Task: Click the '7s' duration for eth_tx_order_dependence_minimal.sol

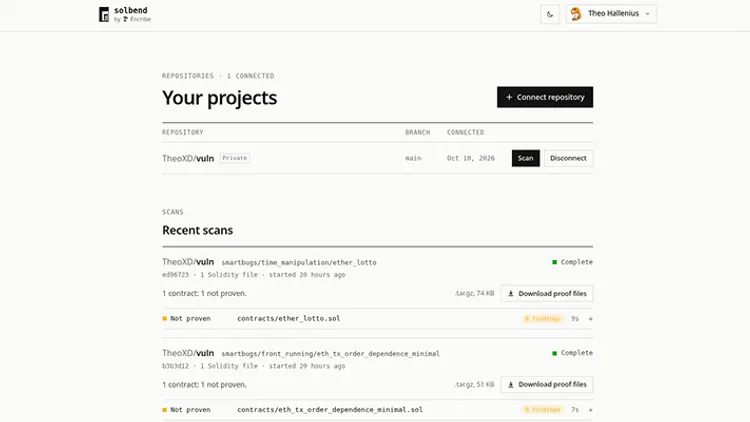Action: (574, 410)
